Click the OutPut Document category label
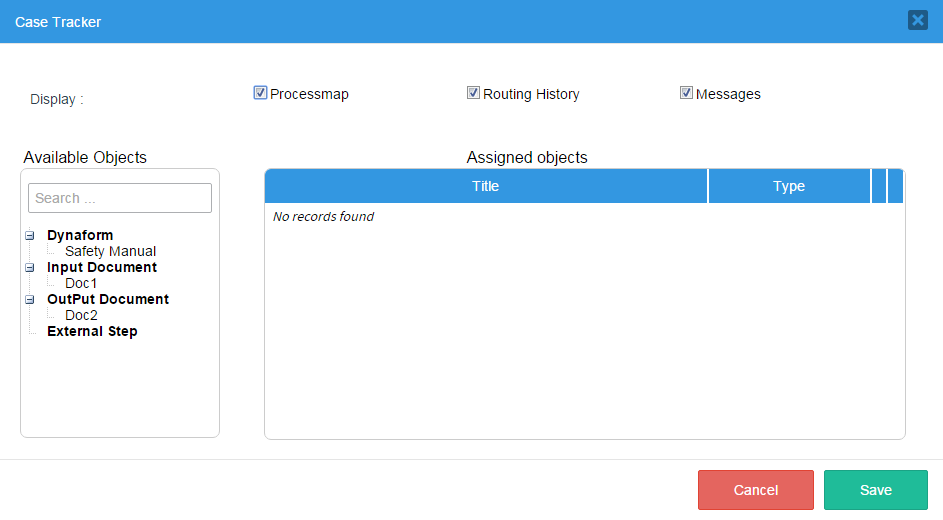 tap(108, 299)
